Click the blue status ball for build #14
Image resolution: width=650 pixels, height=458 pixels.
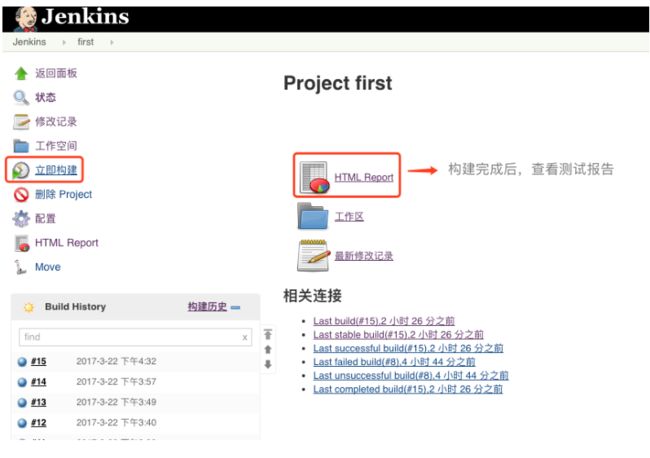pyautogui.click(x=22, y=382)
